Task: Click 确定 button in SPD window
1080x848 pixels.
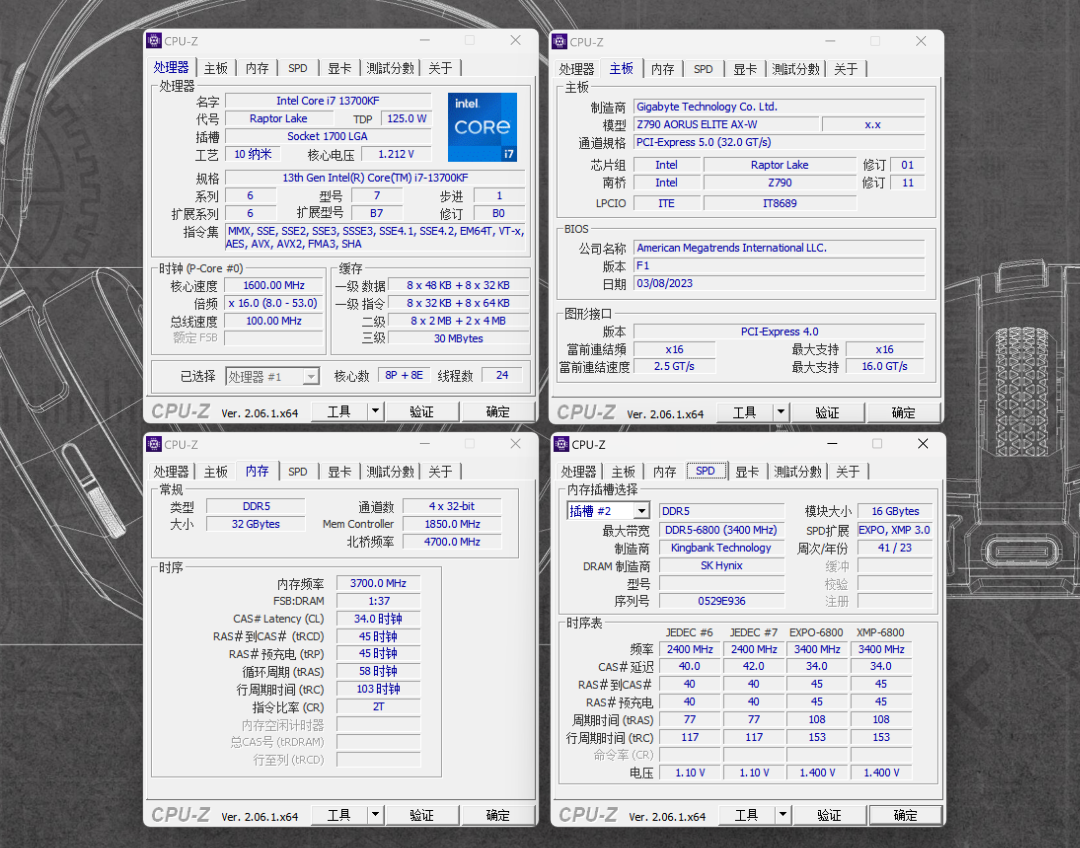Action: (x=905, y=815)
